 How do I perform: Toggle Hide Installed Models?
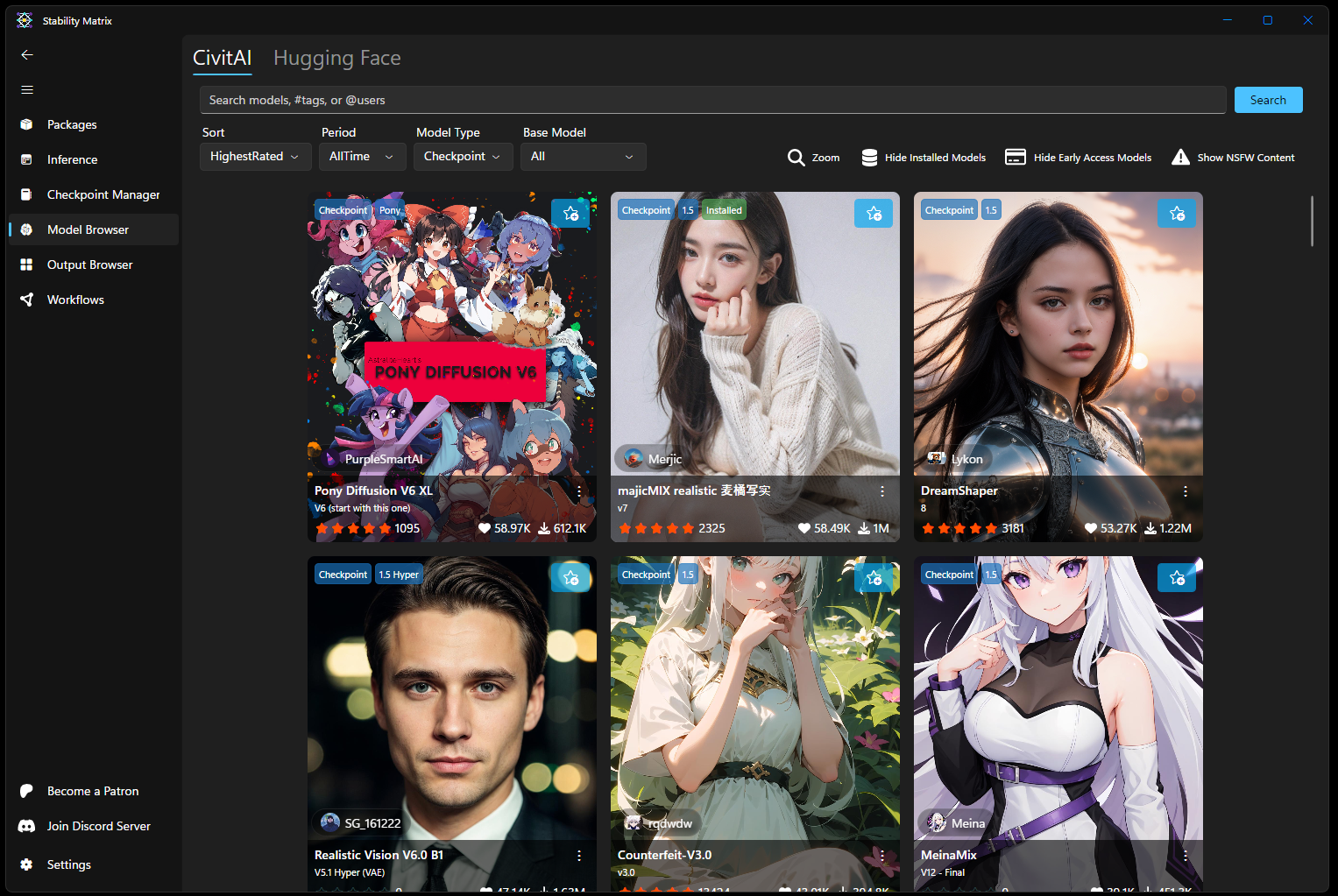pyautogui.click(x=924, y=158)
